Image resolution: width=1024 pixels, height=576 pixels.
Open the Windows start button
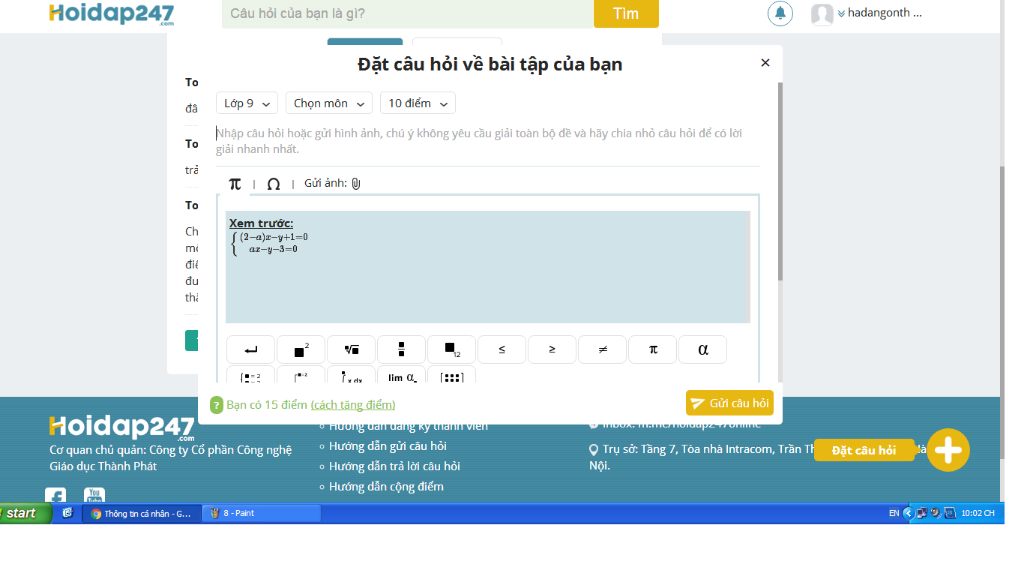click(26, 513)
